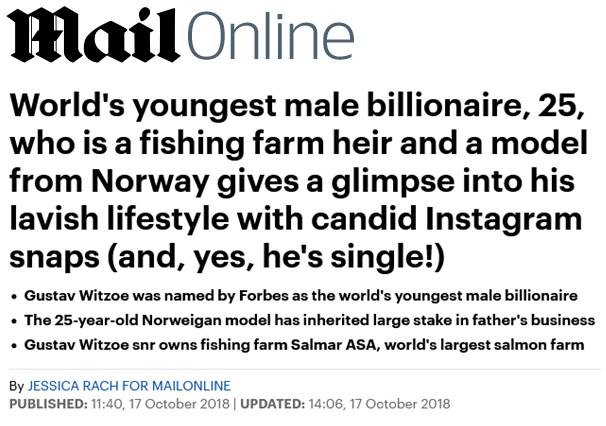
Task: Click the 'Online' word in the masthead
Action: pos(270,38)
